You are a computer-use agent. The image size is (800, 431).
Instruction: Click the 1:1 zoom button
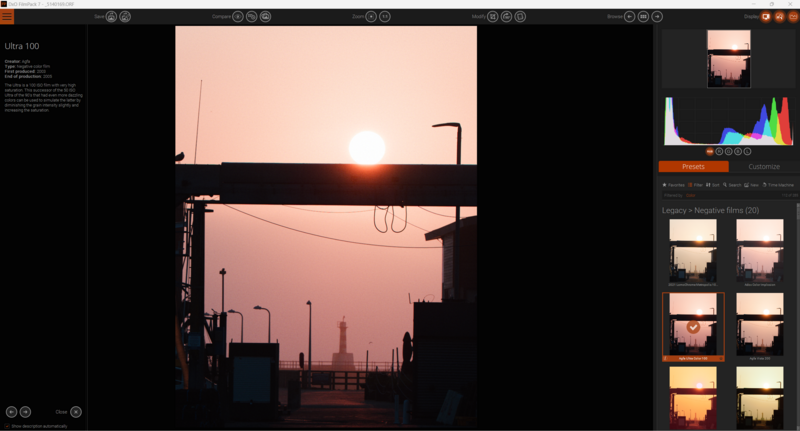[385, 16]
